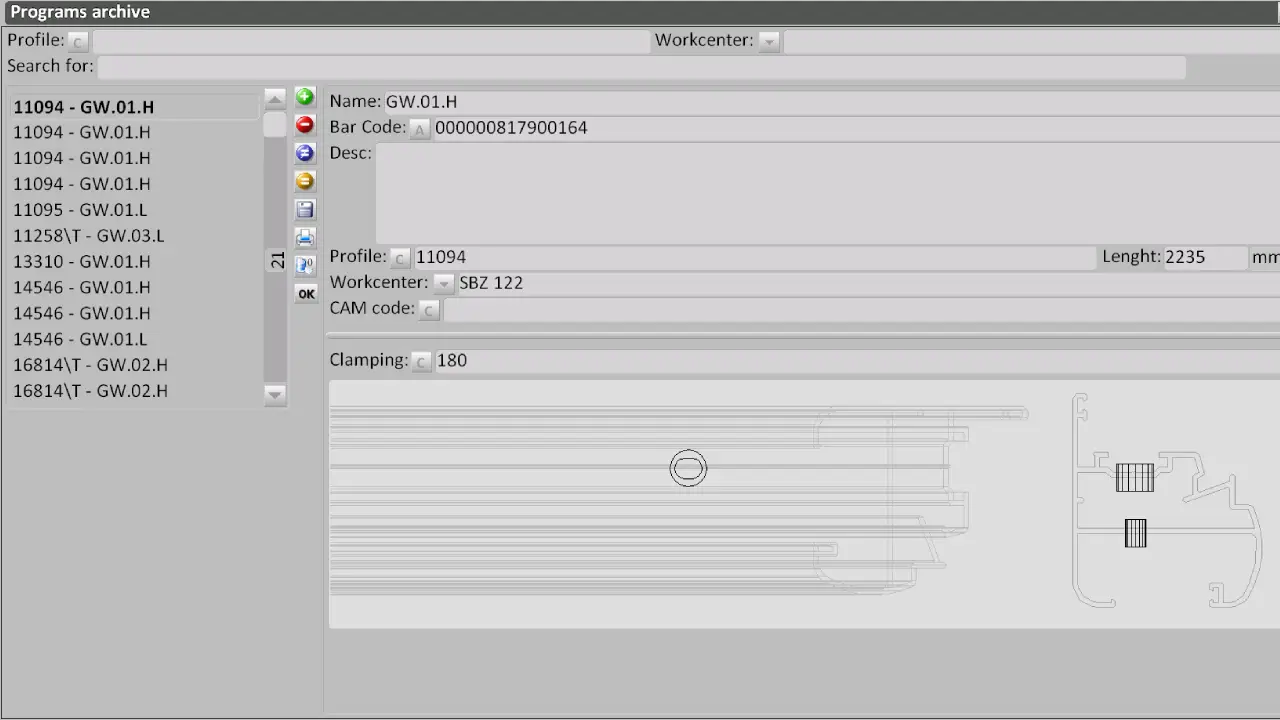1280x720 pixels.
Task: Click the yellow equals duplicate icon
Action: [x=305, y=181]
